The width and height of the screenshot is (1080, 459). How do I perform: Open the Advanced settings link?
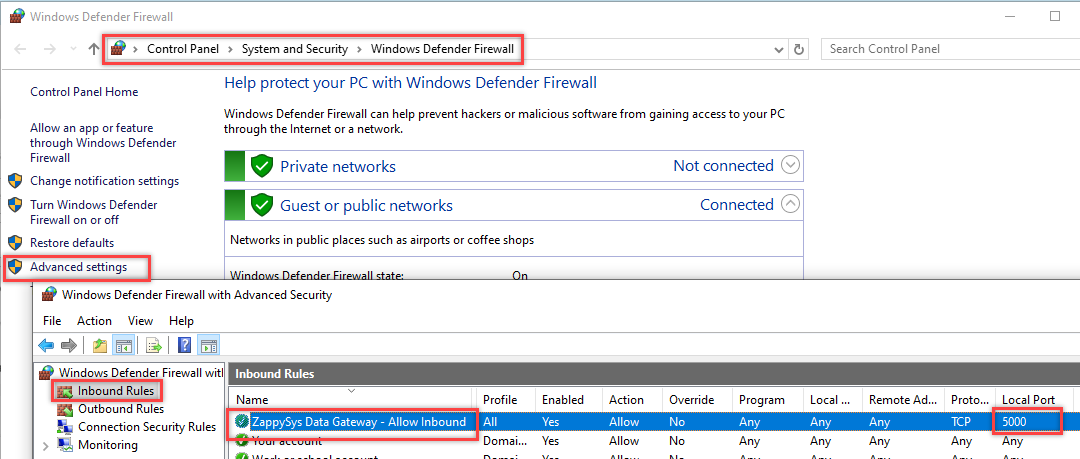coord(78,267)
